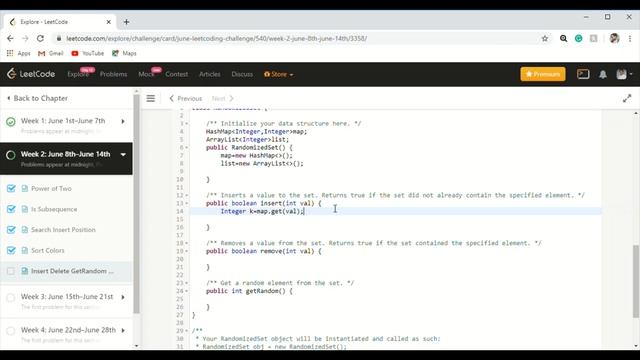This screenshot has height=360, width=640.
Task: Open the Insert Delete GetRandom problem
Action: tap(72, 271)
